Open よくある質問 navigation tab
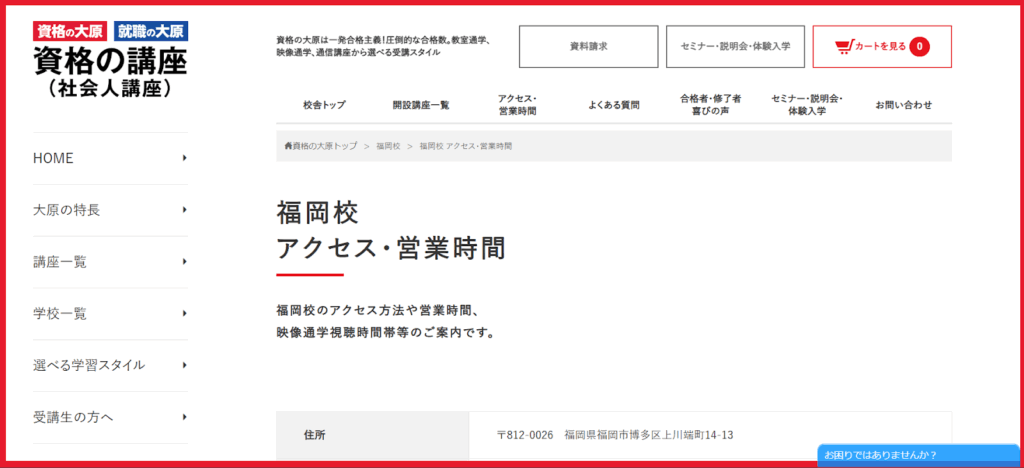This screenshot has width=1024, height=468. pos(614,105)
